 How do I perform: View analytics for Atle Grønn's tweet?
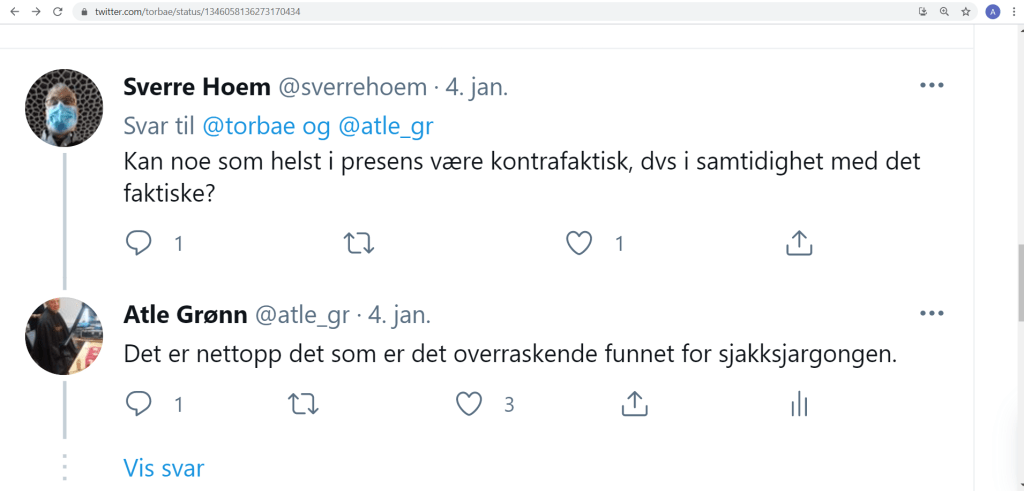[x=798, y=404]
